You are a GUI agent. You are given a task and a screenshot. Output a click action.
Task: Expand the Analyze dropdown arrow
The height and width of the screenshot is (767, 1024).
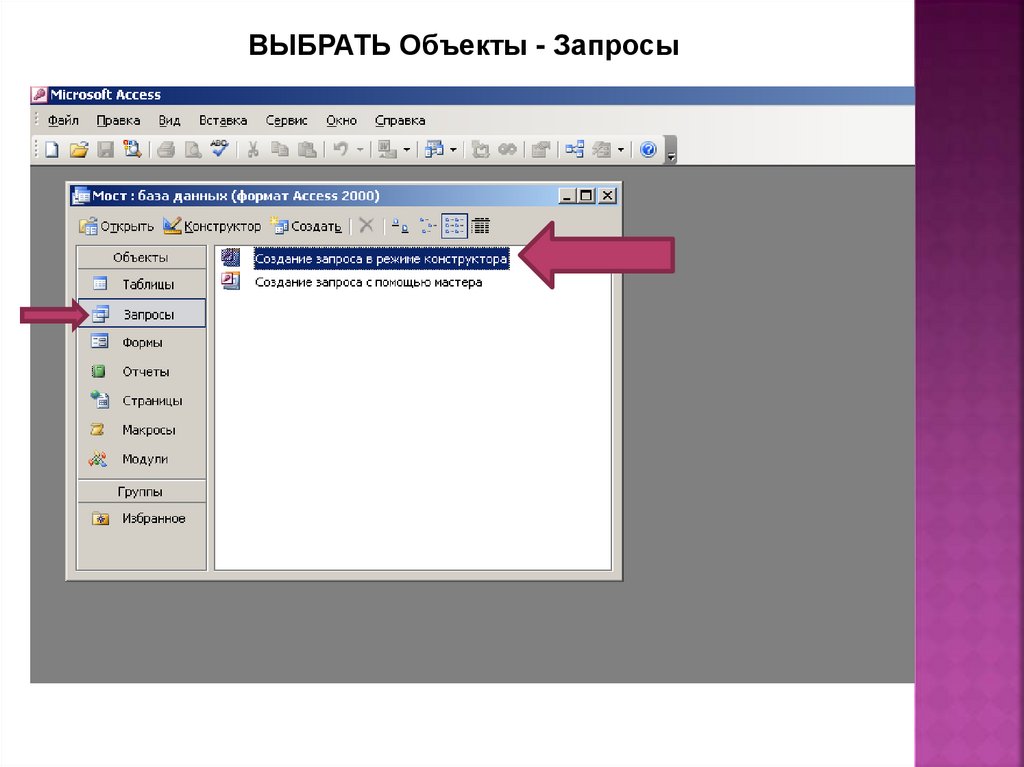pyautogui.click(x=453, y=150)
